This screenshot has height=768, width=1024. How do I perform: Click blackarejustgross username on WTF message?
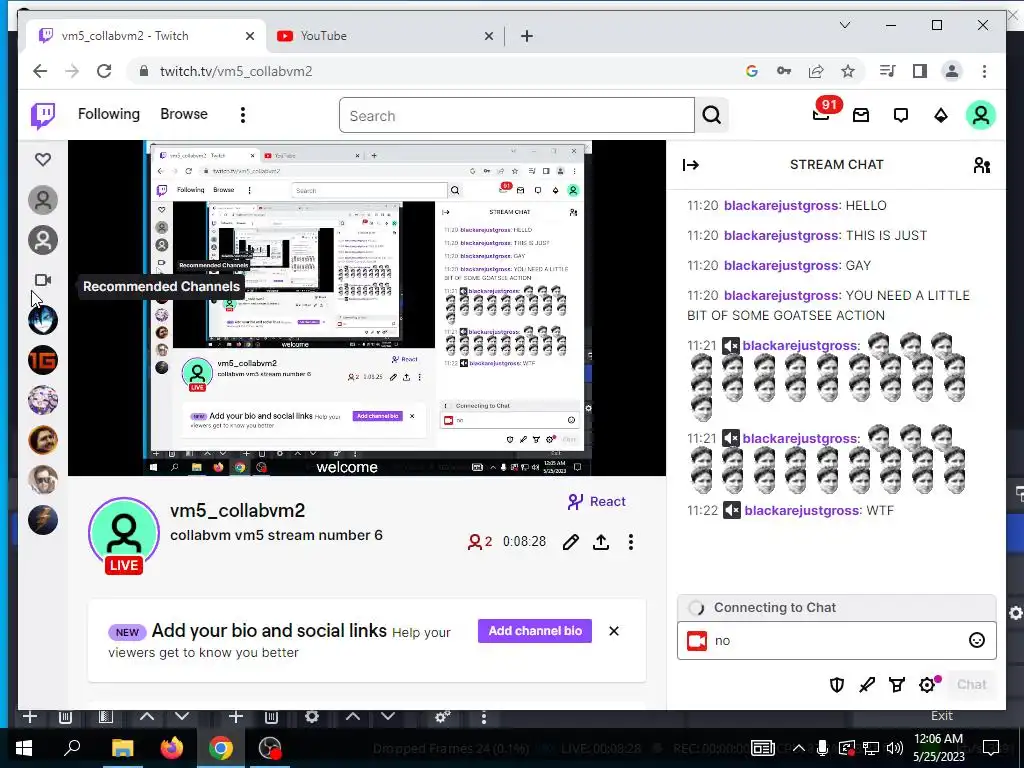[x=802, y=511]
